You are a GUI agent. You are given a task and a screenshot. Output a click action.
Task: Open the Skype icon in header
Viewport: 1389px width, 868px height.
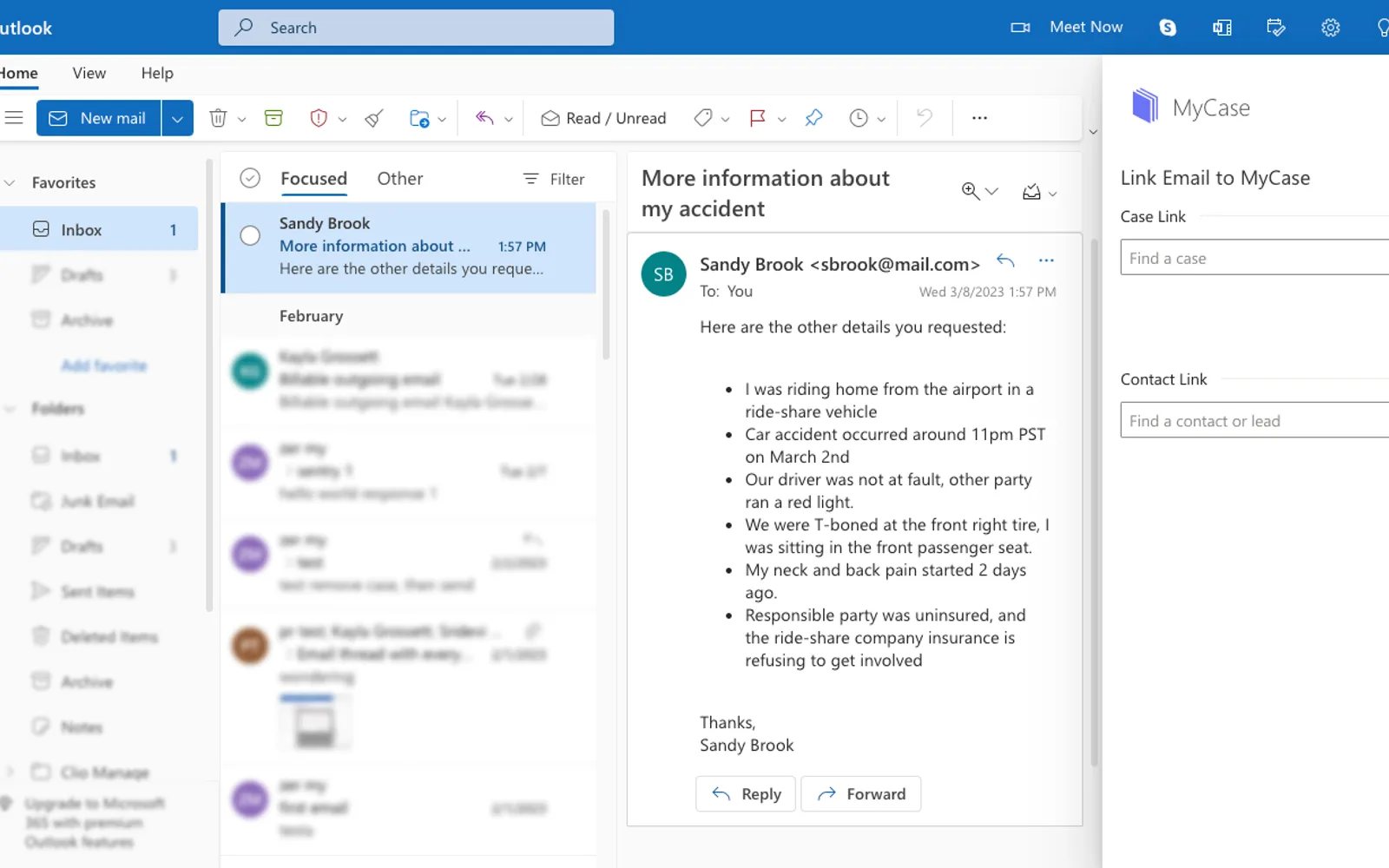point(1168,28)
